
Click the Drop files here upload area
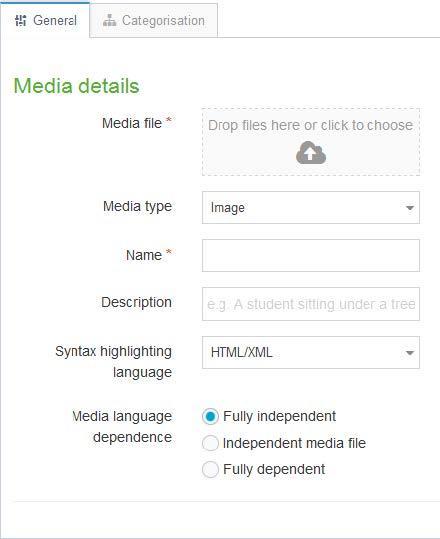311,142
